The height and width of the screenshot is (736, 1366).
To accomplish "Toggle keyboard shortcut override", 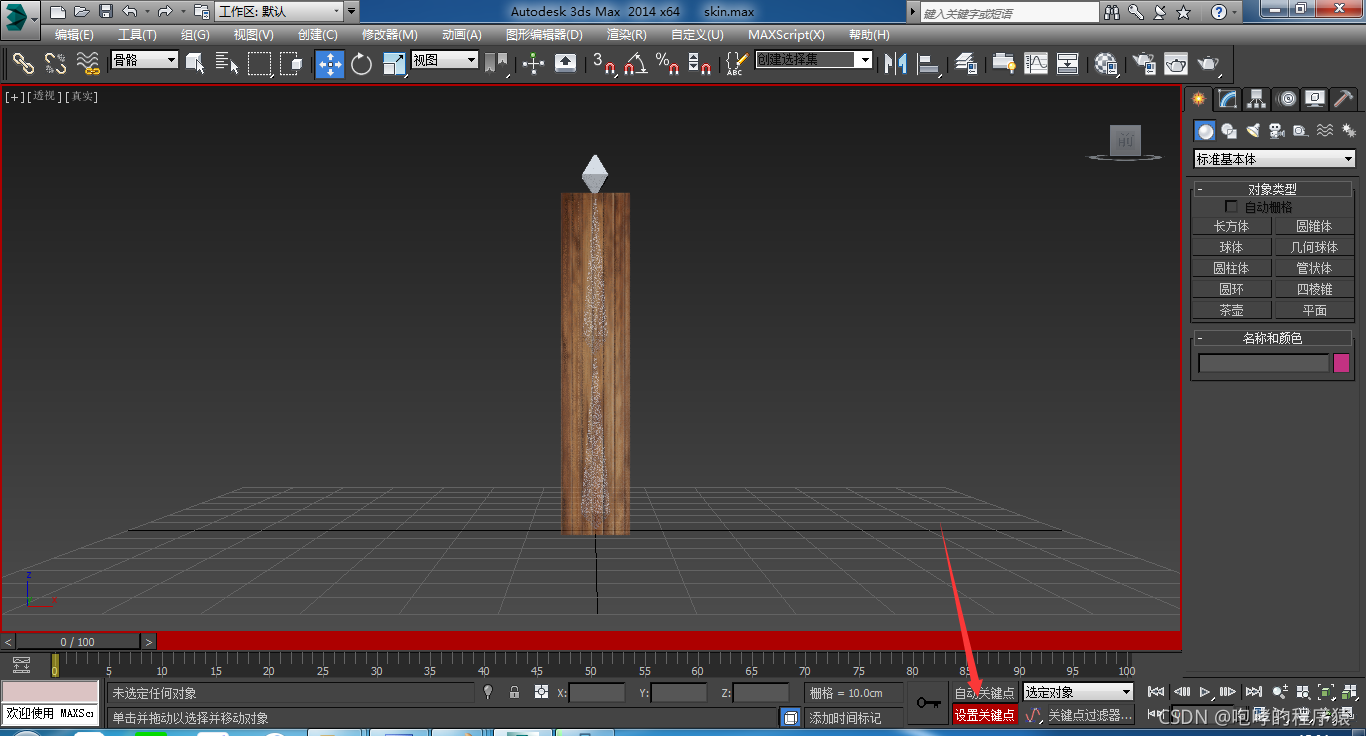I will [566, 64].
